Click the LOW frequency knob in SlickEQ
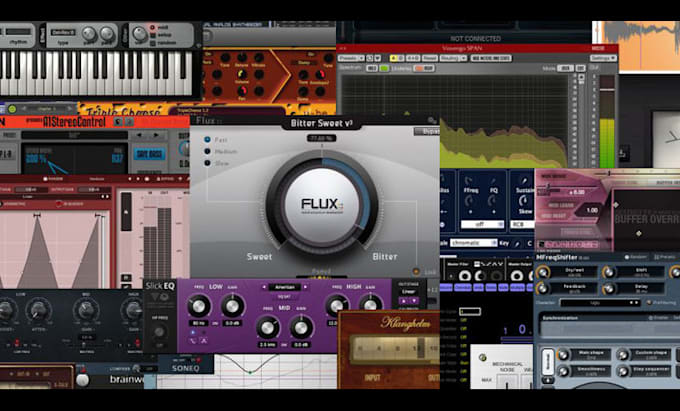 (x=200, y=306)
